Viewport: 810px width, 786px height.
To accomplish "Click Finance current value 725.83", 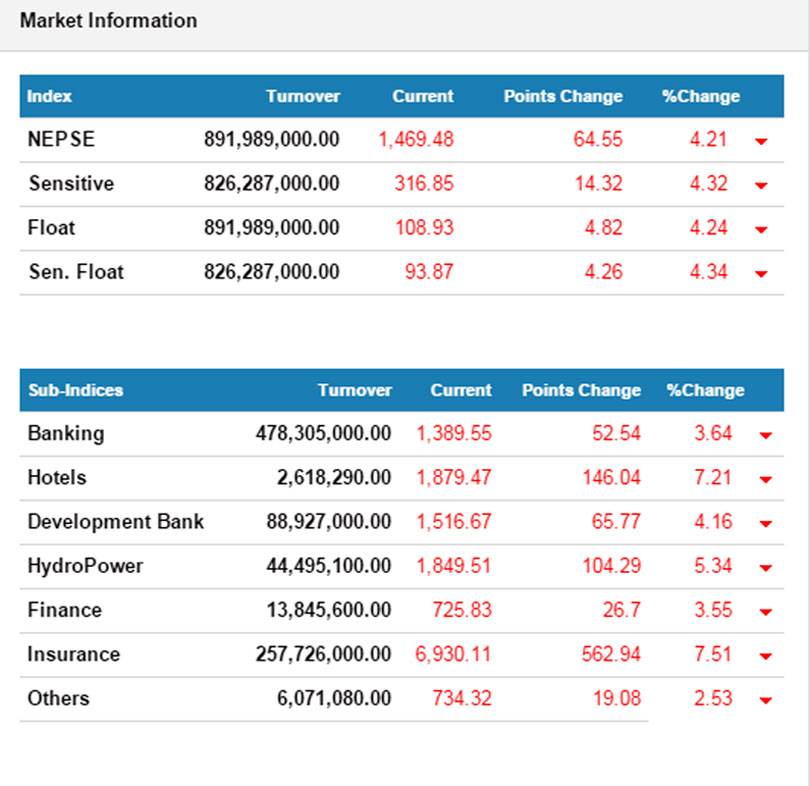I will pos(462,610).
